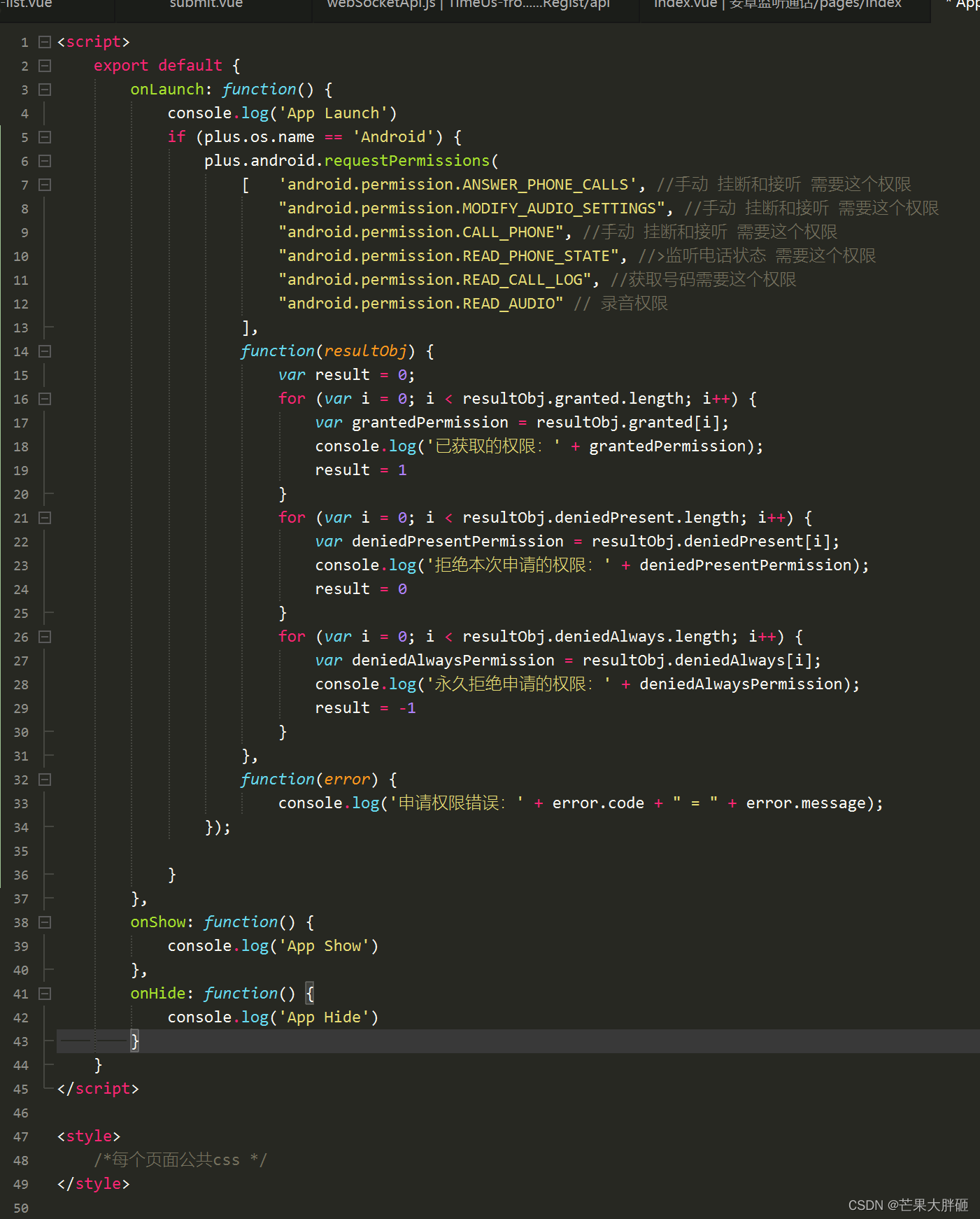Click line number 35 in the gutter
This screenshot has height=1219, width=980.
pos(21,851)
